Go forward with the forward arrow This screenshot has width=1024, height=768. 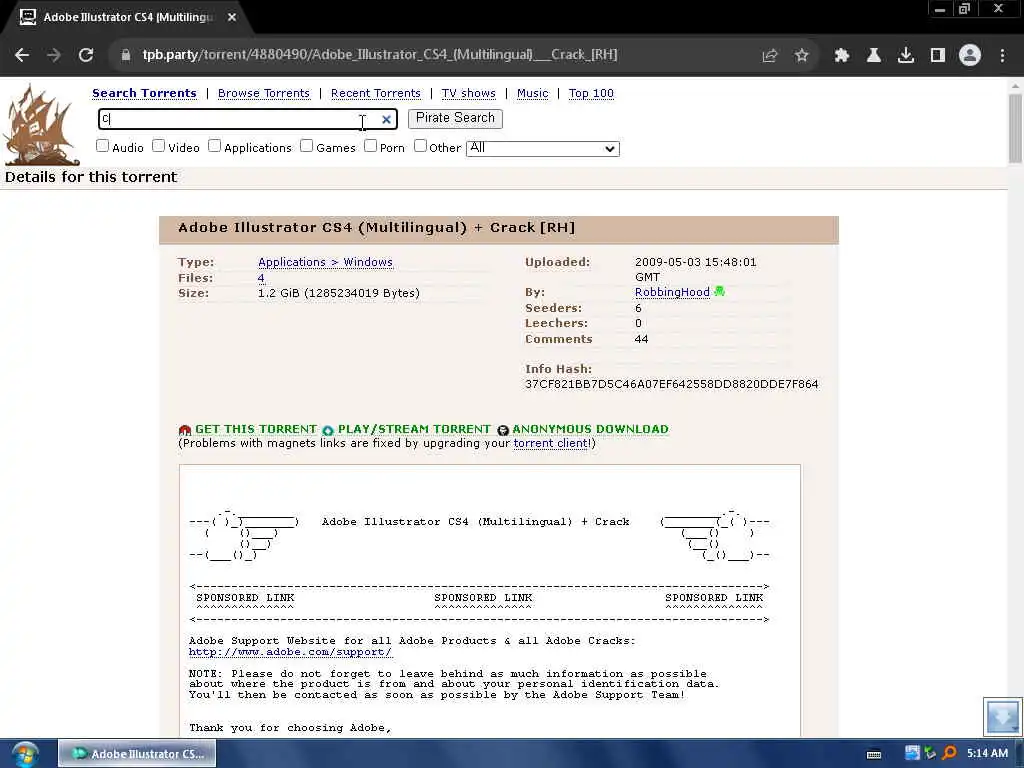54,56
